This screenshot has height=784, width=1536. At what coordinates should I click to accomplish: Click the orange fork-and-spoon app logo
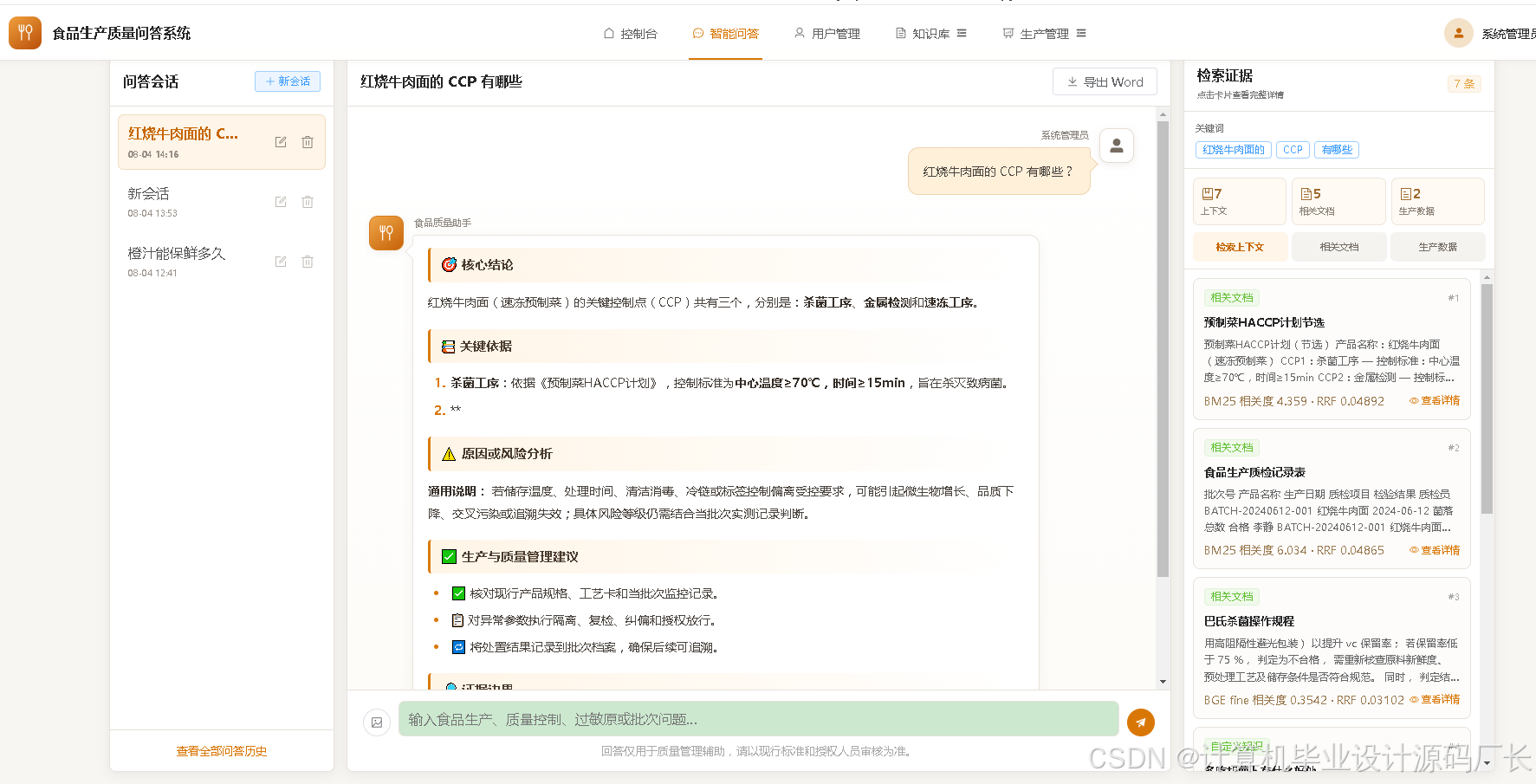pos(25,33)
